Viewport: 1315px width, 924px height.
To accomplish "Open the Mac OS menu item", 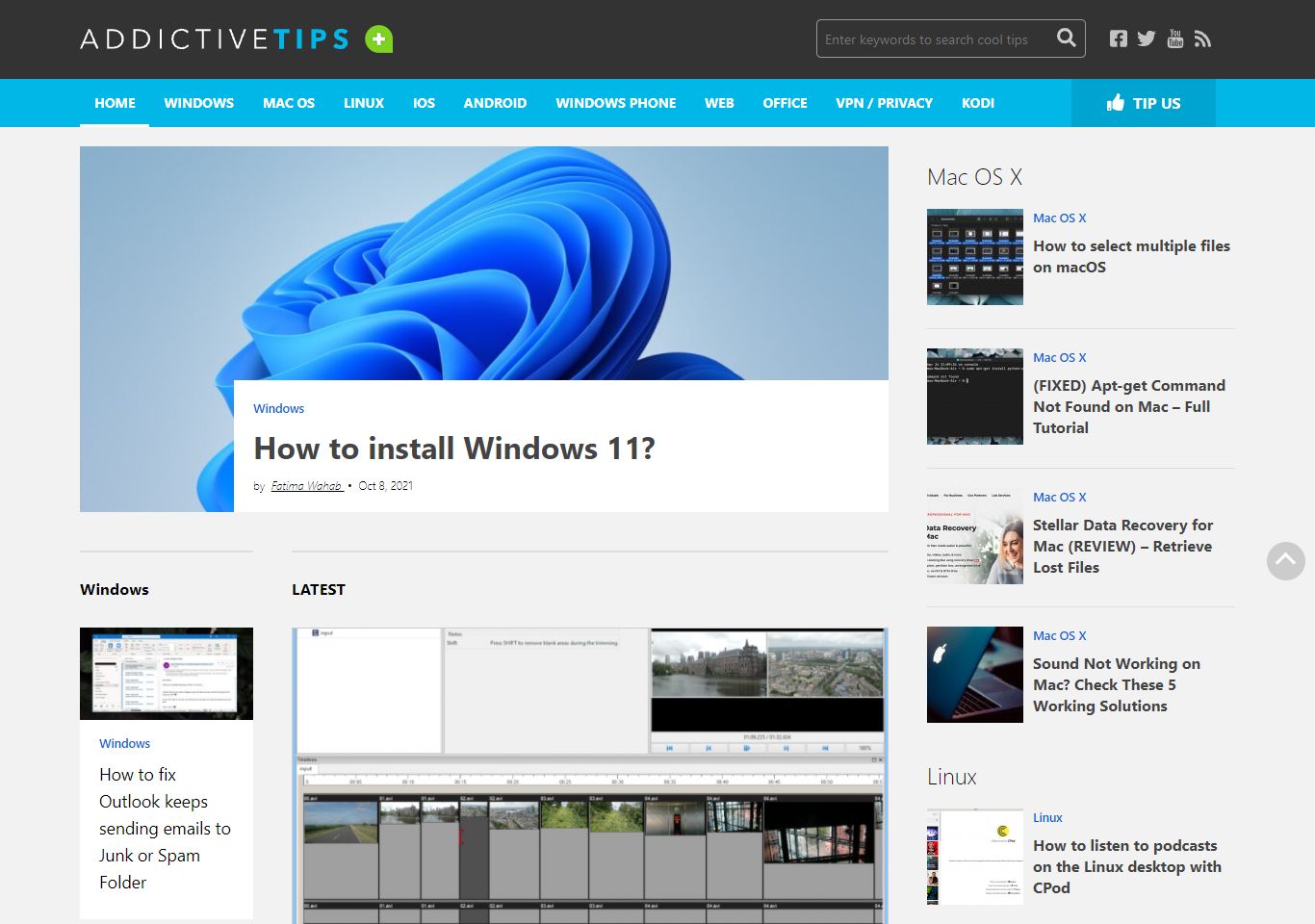I will (289, 103).
